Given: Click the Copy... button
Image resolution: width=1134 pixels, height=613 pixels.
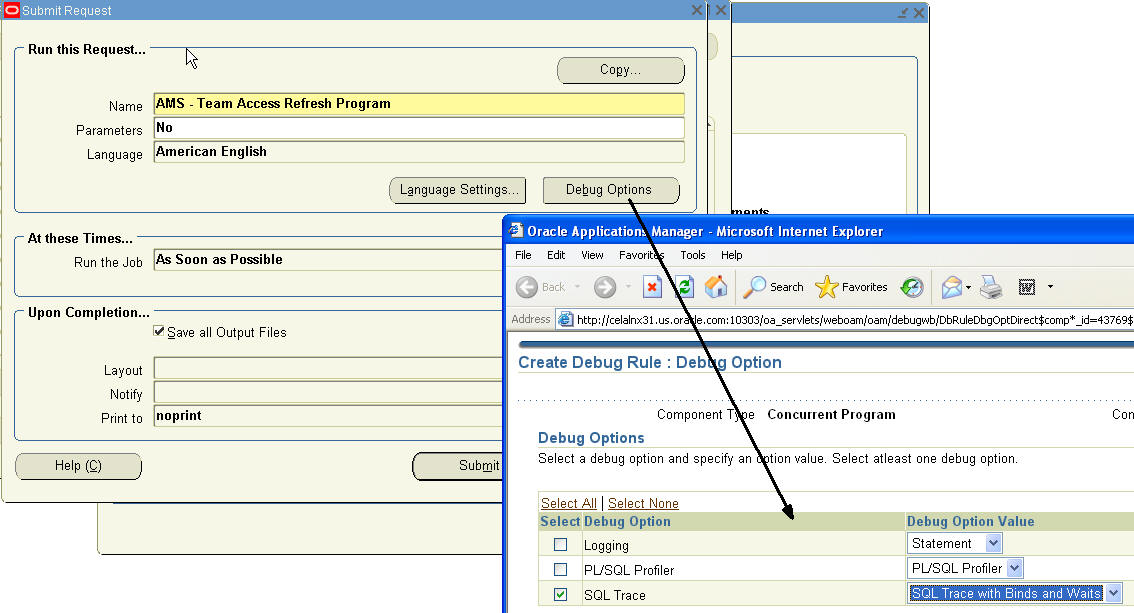Looking at the screenshot, I should coord(621,70).
